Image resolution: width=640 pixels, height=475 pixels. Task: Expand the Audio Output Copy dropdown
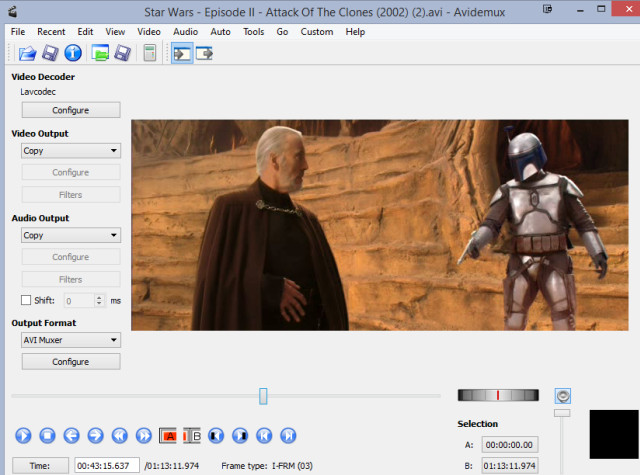coord(70,236)
